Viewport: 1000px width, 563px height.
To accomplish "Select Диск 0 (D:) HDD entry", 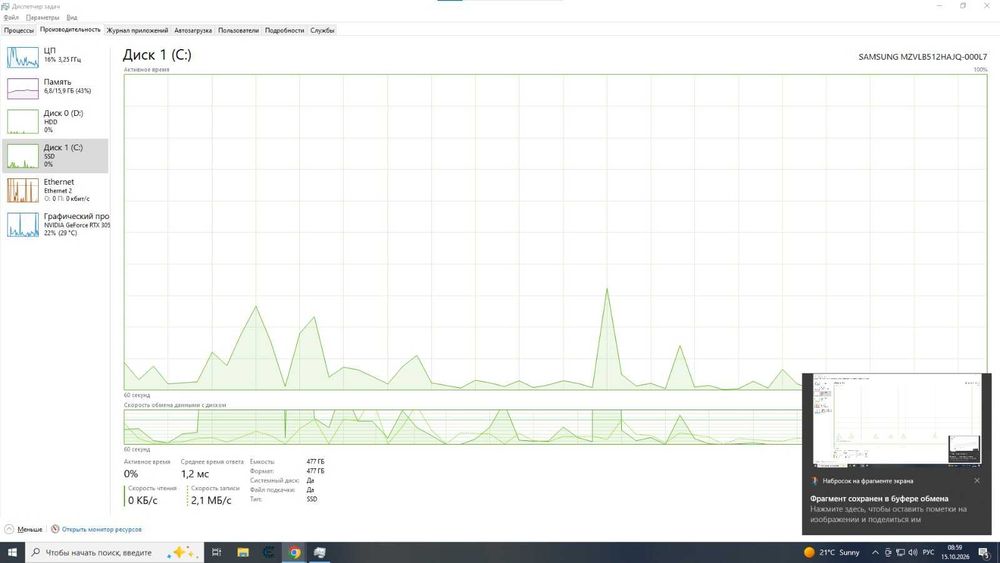I will [x=55, y=121].
